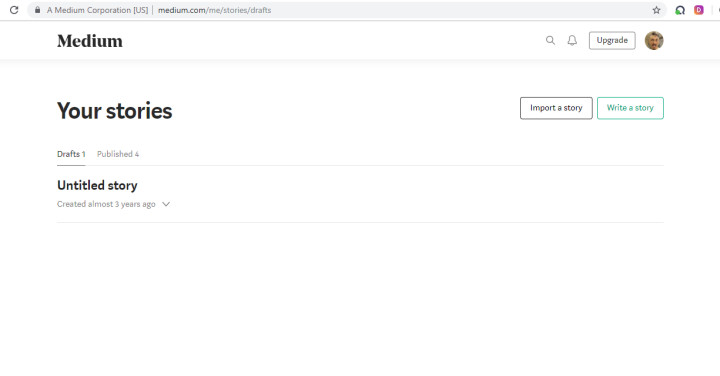Open the user profile avatar menu
720x376 pixels.
[654, 40]
